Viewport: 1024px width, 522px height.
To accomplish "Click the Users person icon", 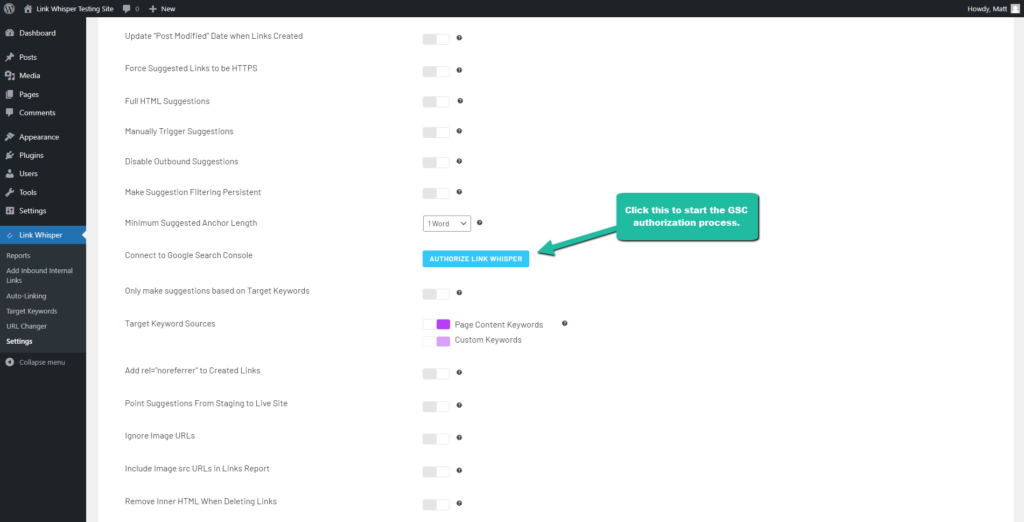I will [x=10, y=174].
